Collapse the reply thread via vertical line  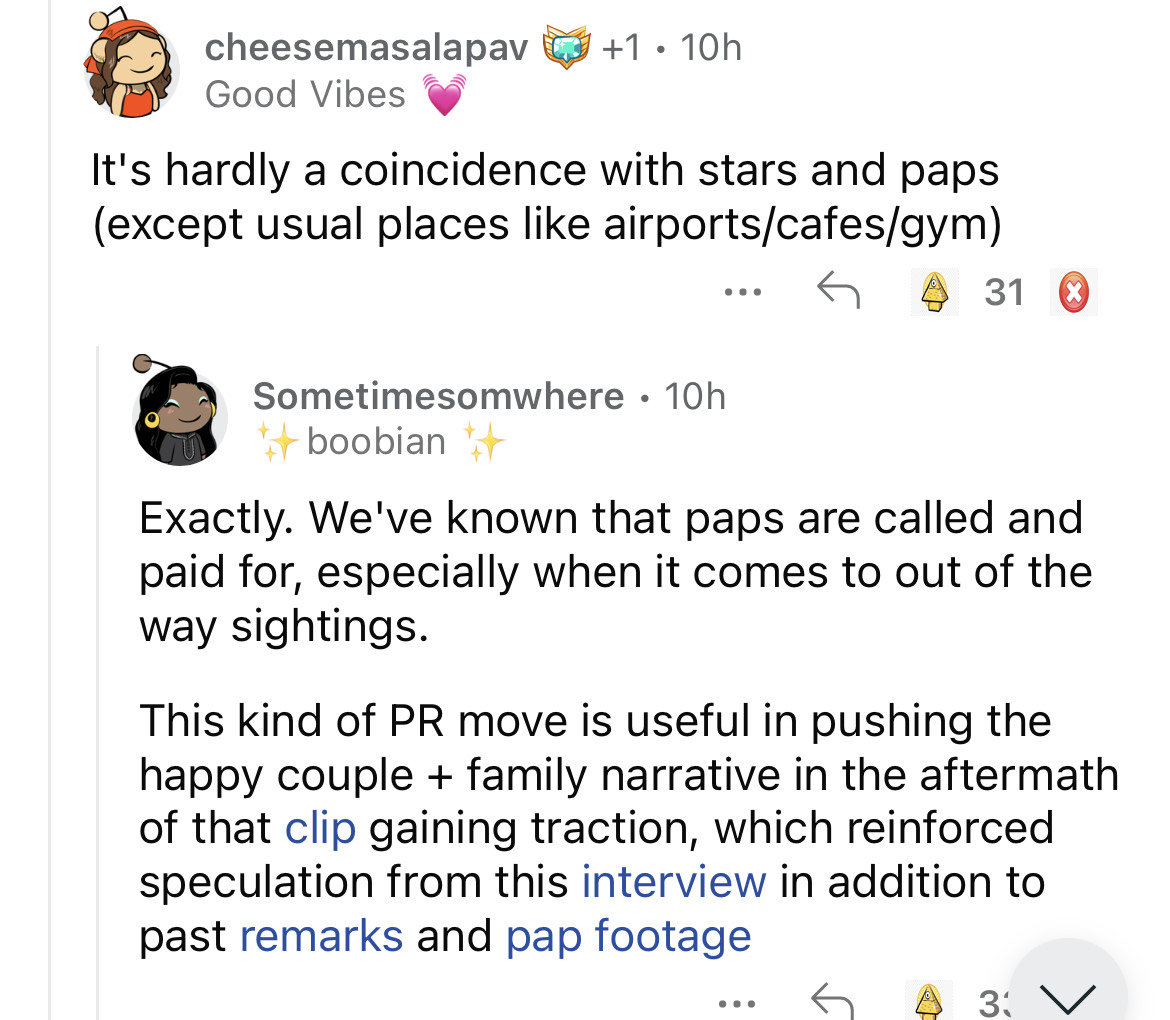(99, 680)
